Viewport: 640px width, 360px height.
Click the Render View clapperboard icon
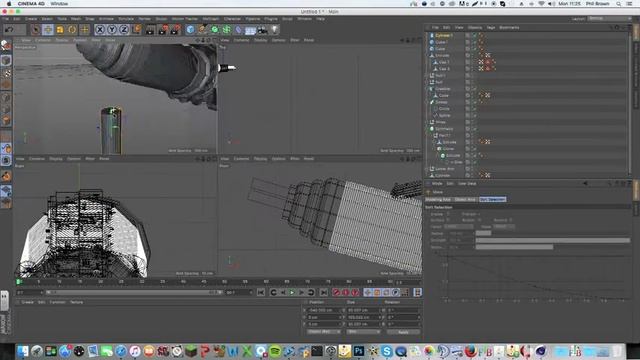(x=150, y=29)
